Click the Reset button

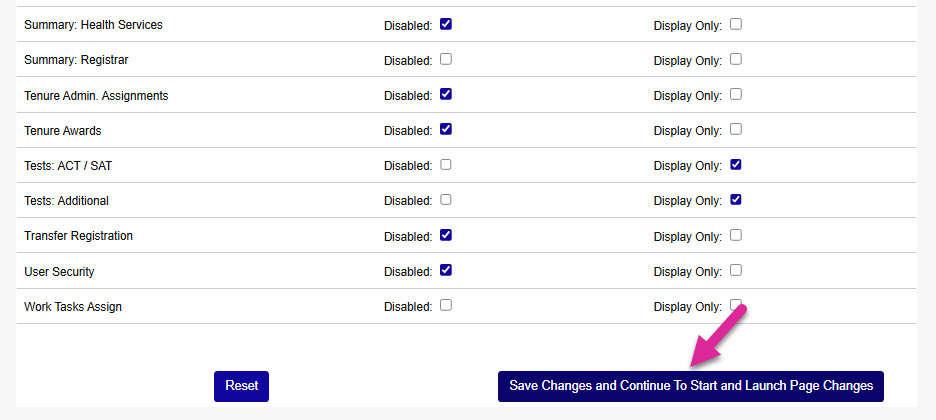(x=241, y=386)
